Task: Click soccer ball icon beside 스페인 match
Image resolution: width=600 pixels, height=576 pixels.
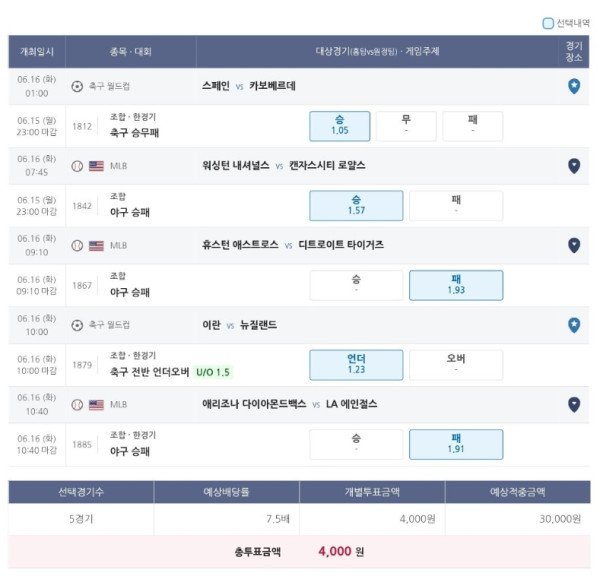Action: pyautogui.click(x=77, y=86)
